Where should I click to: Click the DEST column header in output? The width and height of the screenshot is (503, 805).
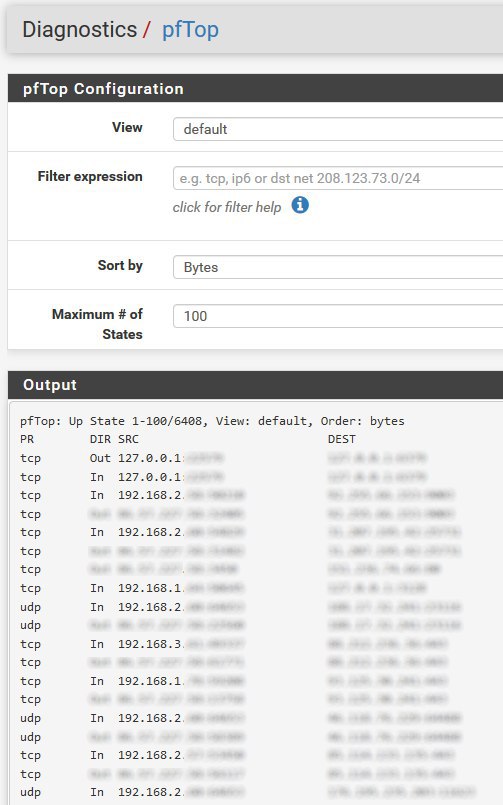click(x=342, y=439)
